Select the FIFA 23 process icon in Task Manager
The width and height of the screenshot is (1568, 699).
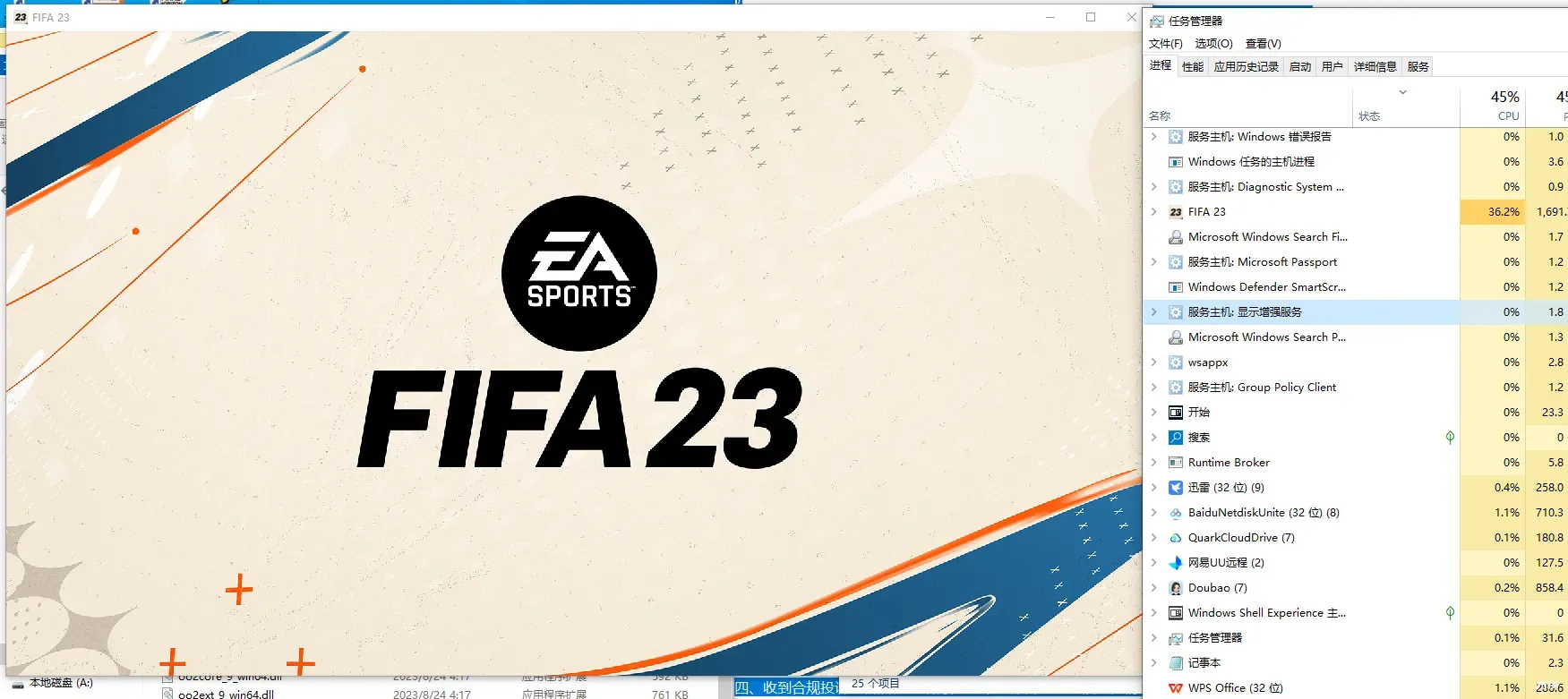coord(1176,212)
